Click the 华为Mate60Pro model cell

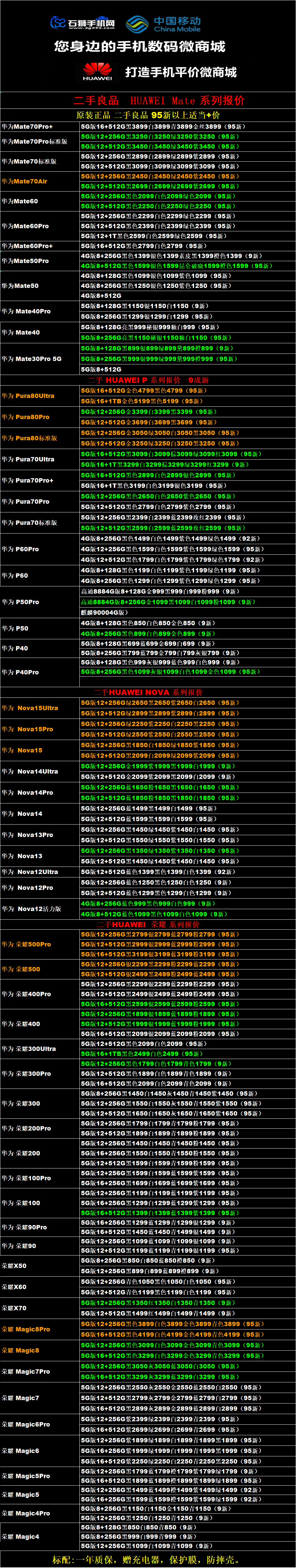tap(40, 226)
